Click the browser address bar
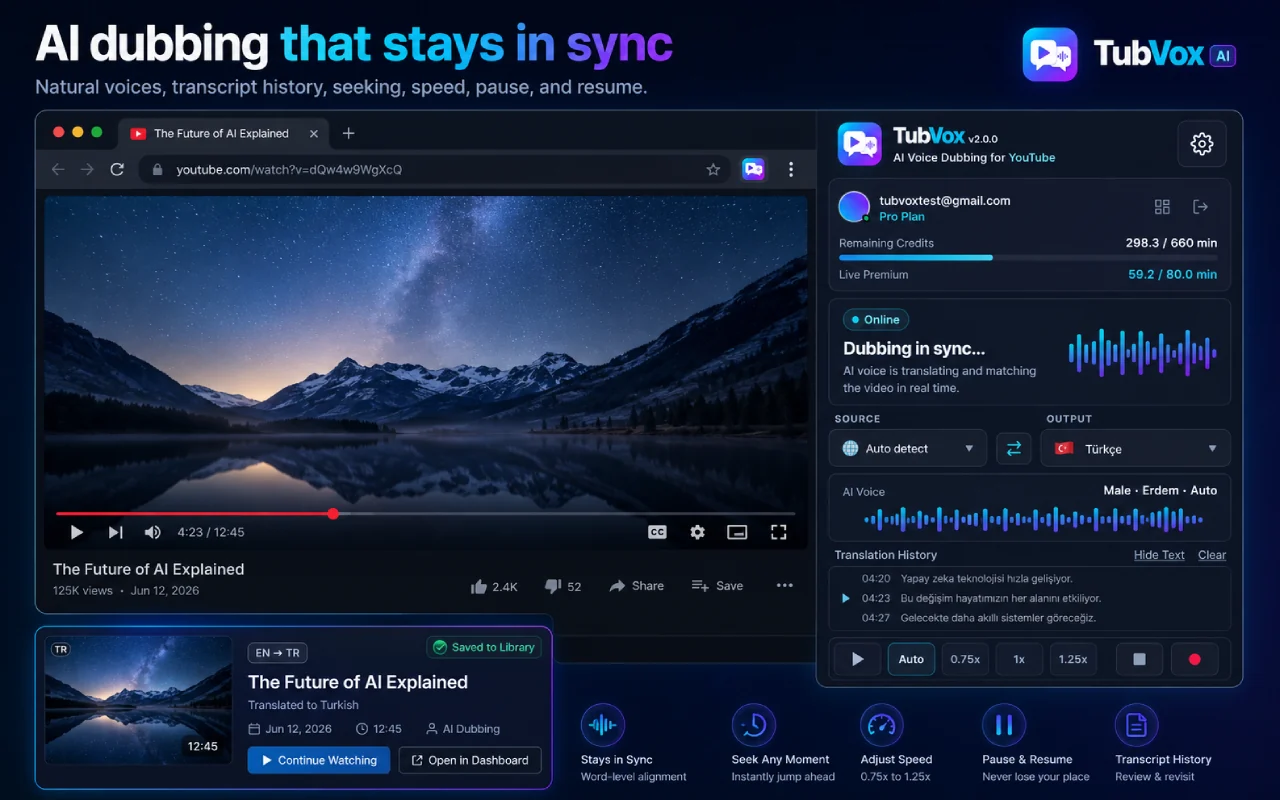This screenshot has height=800, width=1280. [434, 170]
